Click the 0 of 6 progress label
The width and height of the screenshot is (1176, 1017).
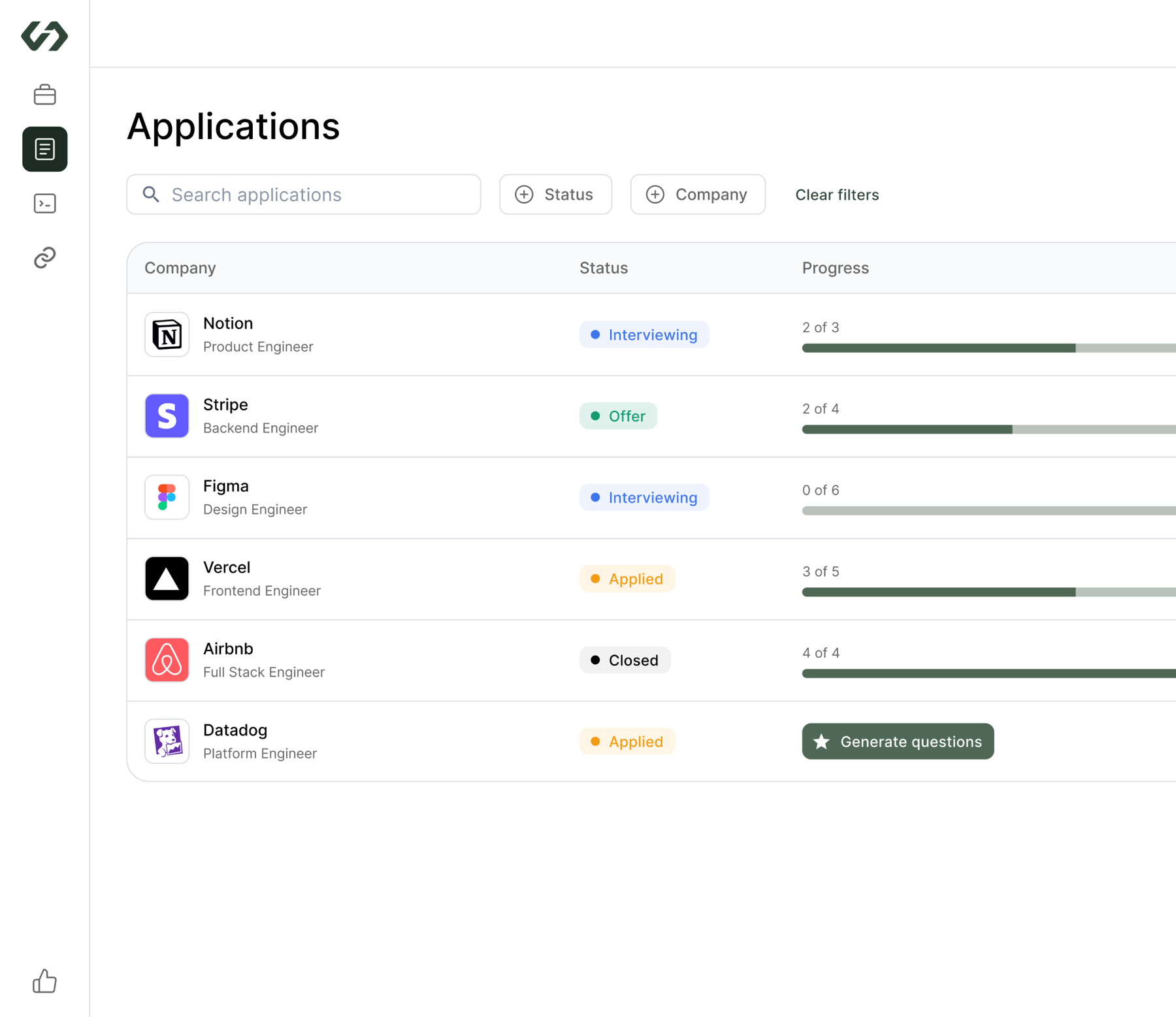pos(821,490)
